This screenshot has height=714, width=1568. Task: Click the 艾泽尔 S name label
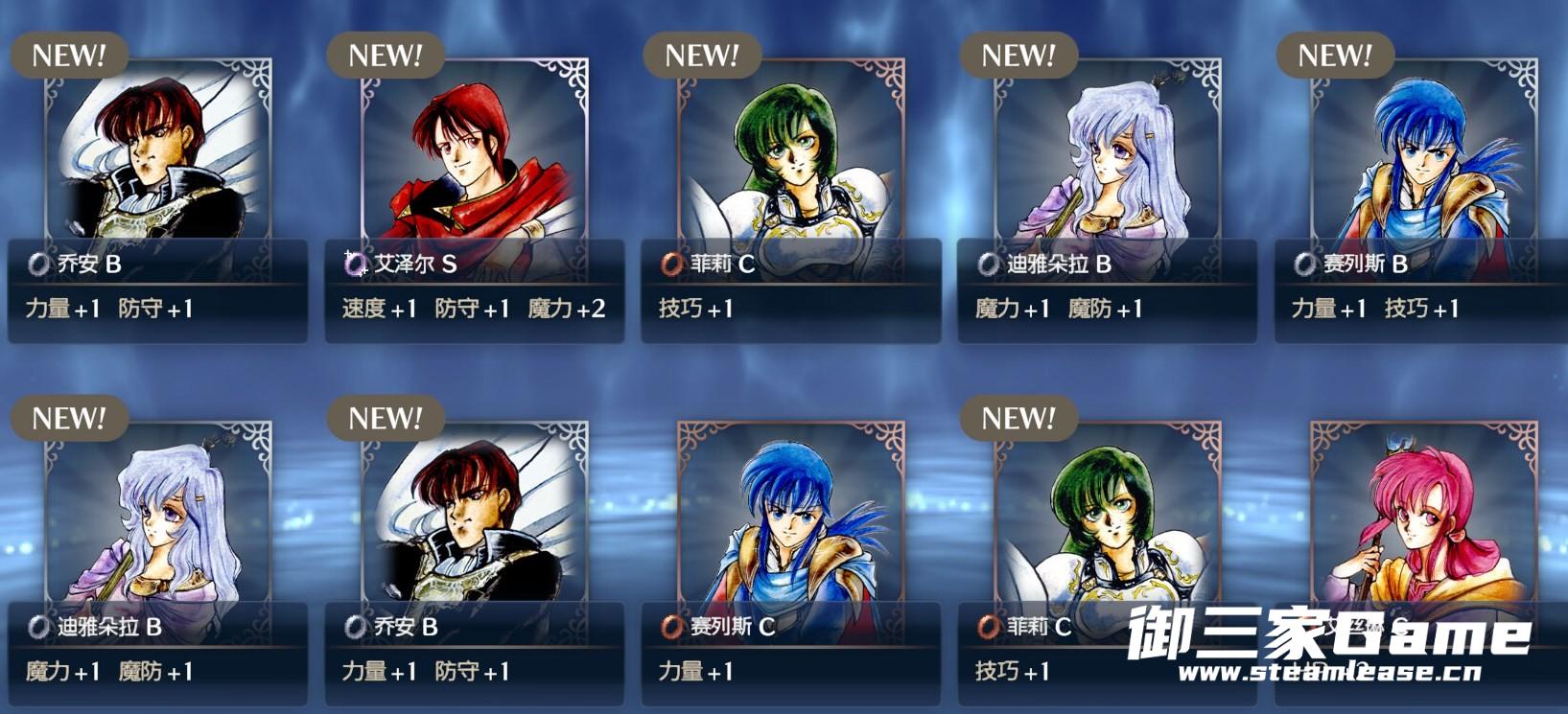[x=415, y=264]
